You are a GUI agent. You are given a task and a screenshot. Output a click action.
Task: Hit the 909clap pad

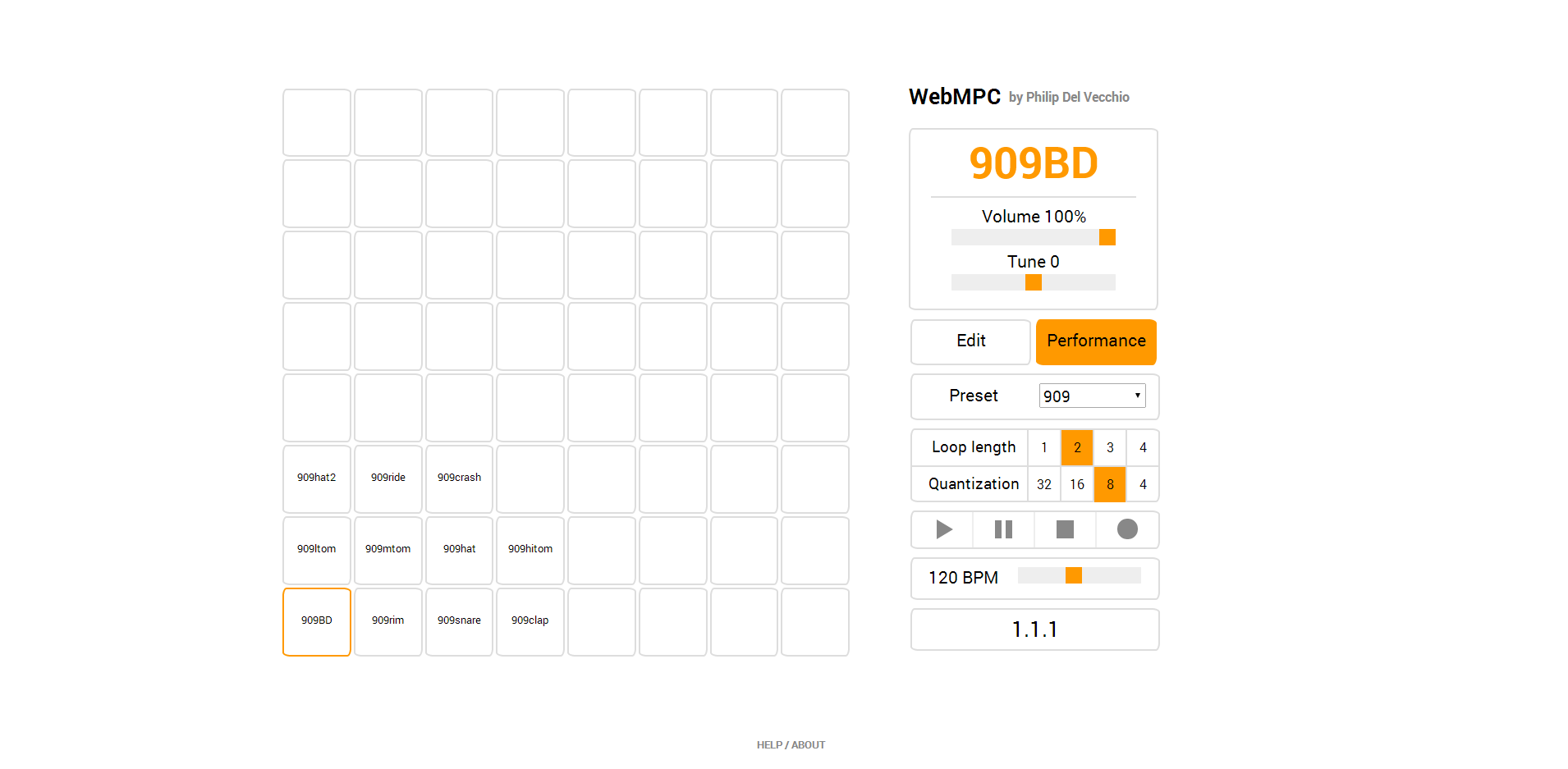(x=530, y=621)
